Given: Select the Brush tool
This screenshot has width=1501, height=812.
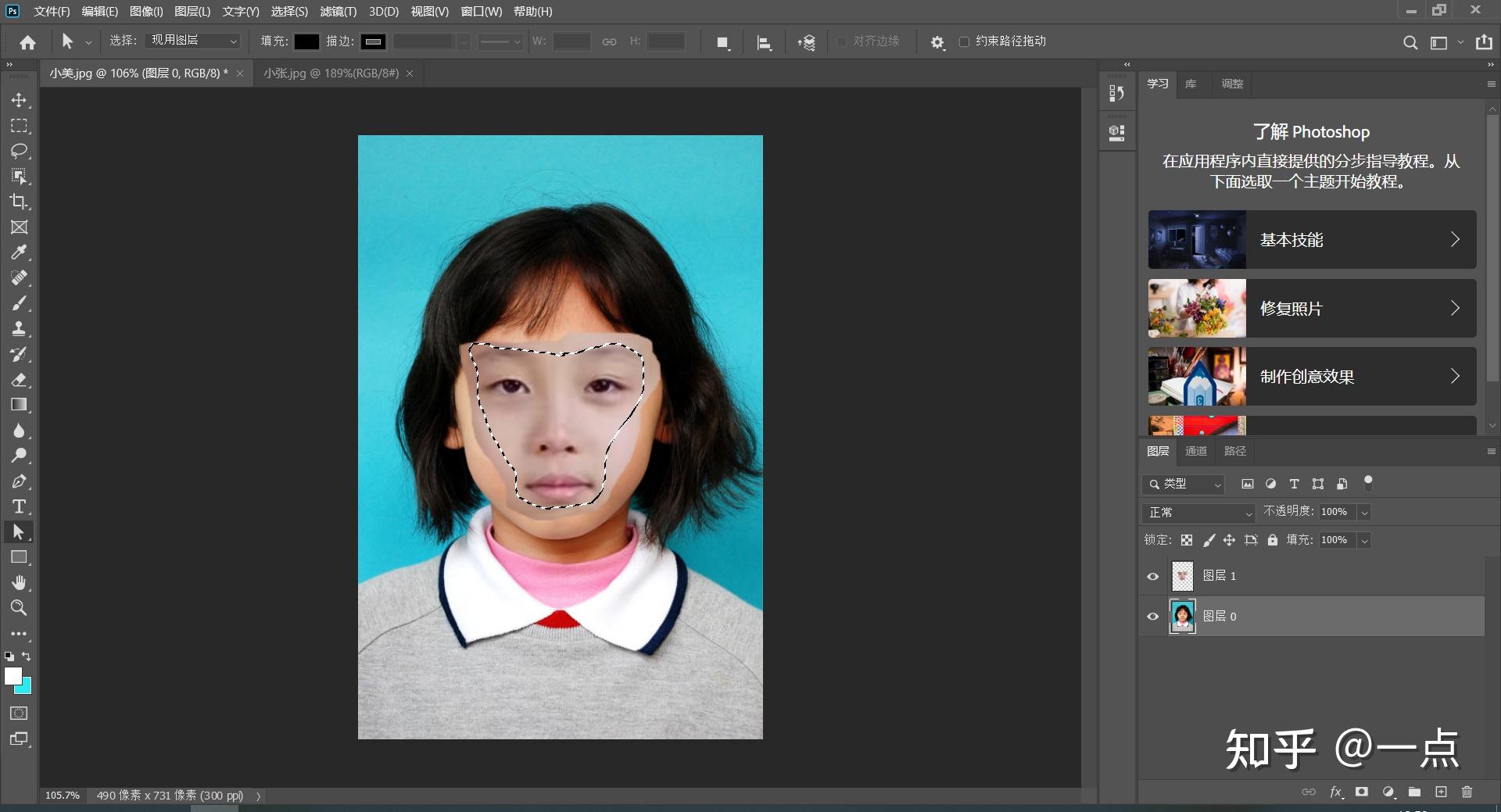Looking at the screenshot, I should 19,303.
